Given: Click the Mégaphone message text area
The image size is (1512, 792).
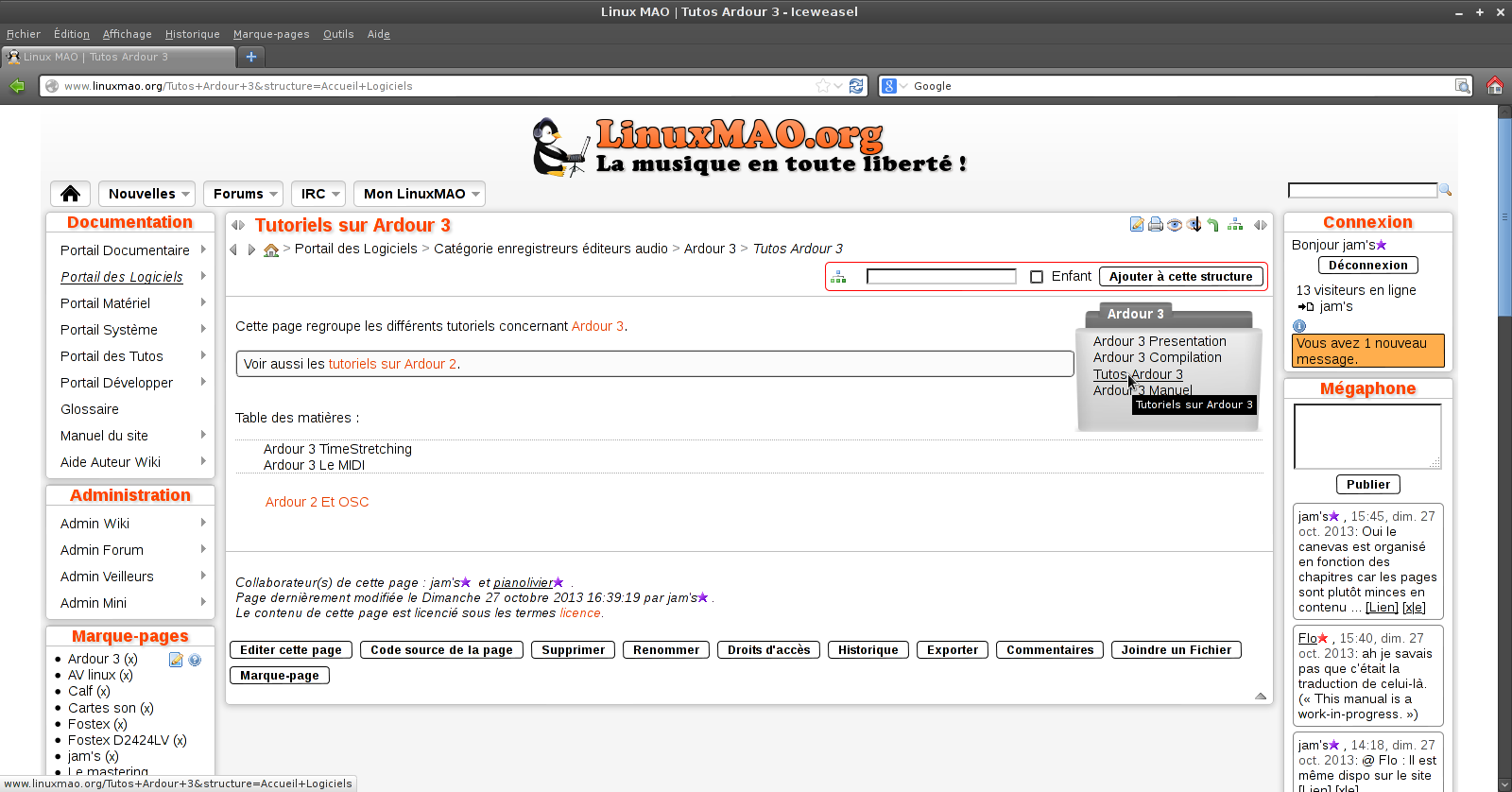Looking at the screenshot, I should 1367,437.
